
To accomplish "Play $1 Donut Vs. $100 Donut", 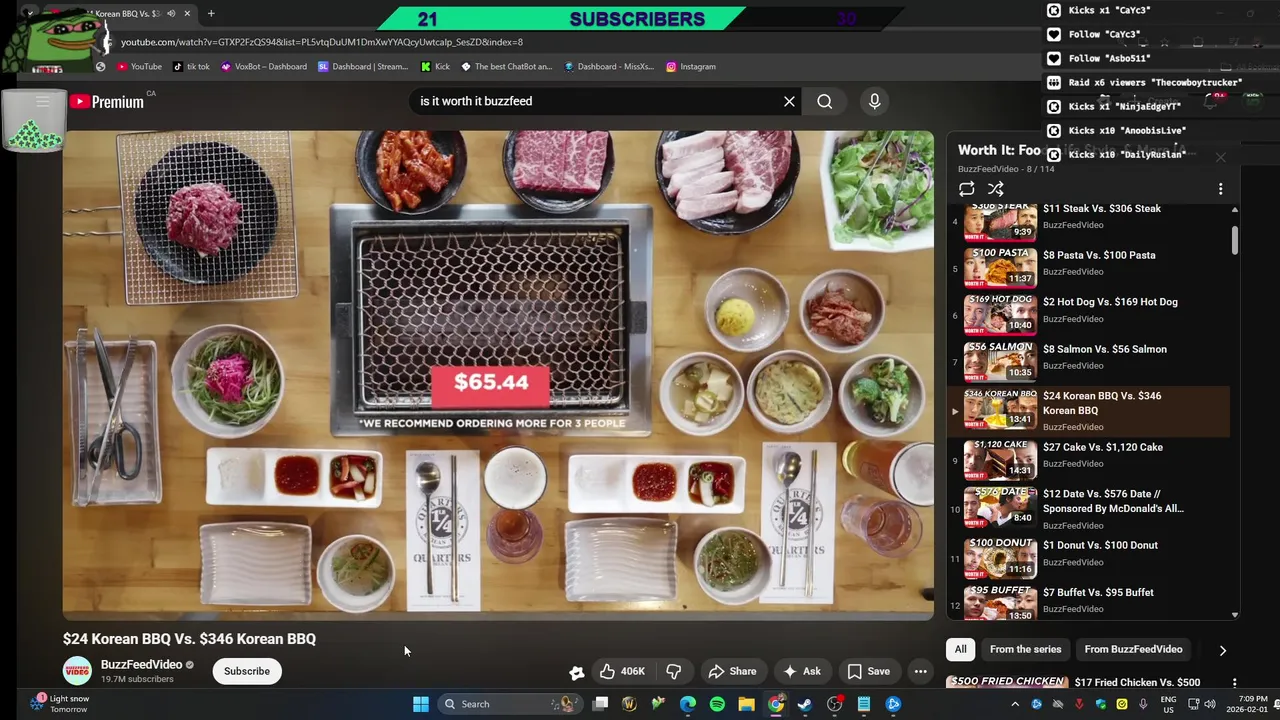I will (x=1088, y=556).
